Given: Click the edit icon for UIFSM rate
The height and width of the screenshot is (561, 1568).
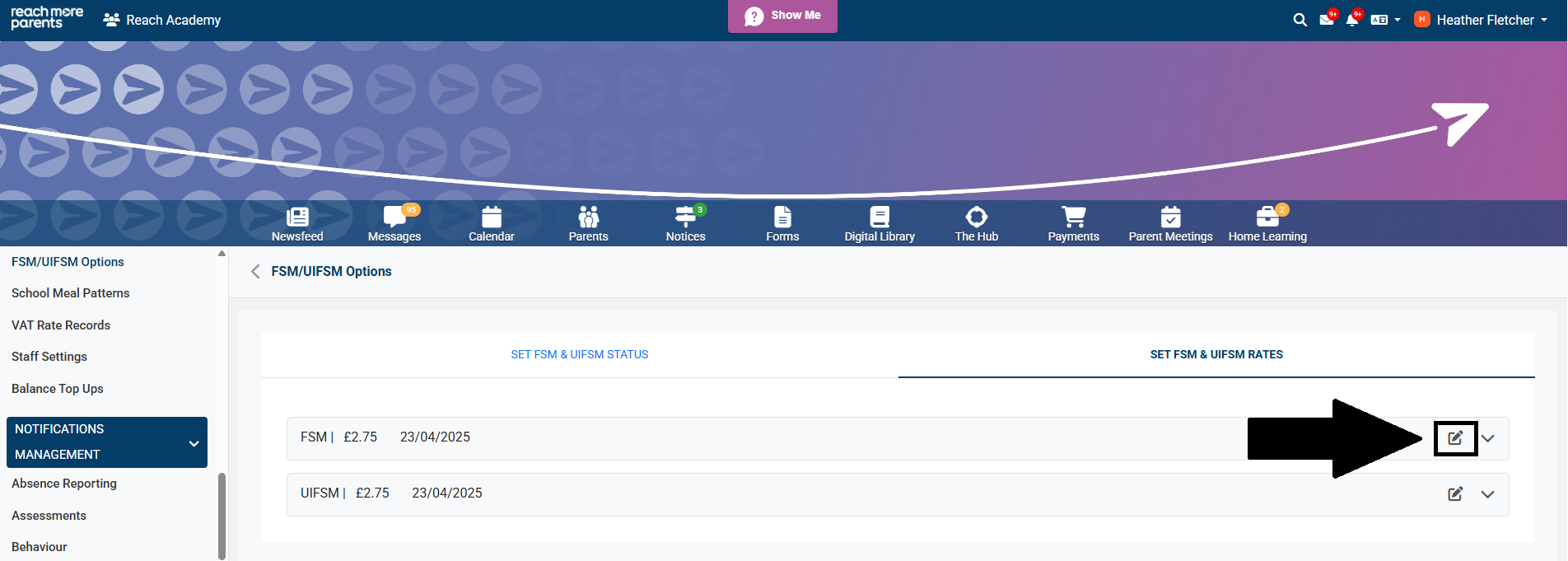Looking at the screenshot, I should click(x=1455, y=494).
